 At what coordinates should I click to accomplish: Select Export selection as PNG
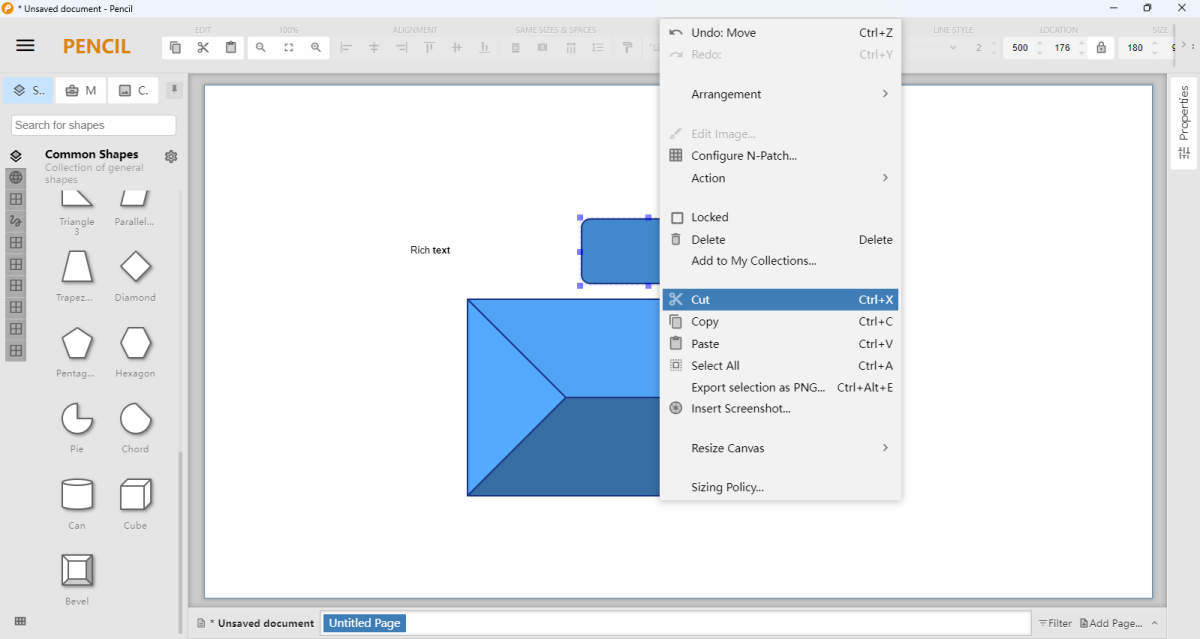point(758,388)
